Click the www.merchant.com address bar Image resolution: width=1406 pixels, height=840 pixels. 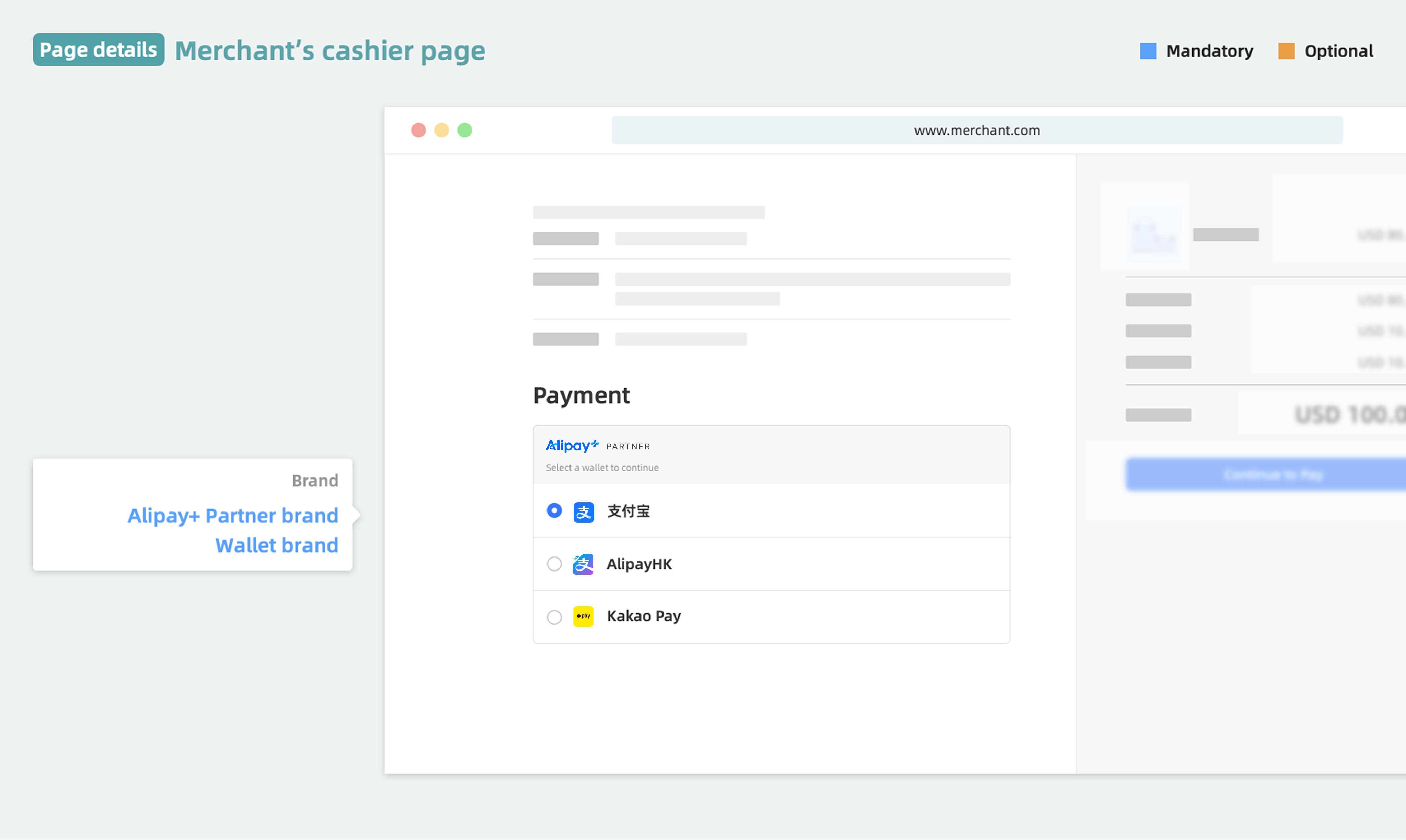pos(977,130)
